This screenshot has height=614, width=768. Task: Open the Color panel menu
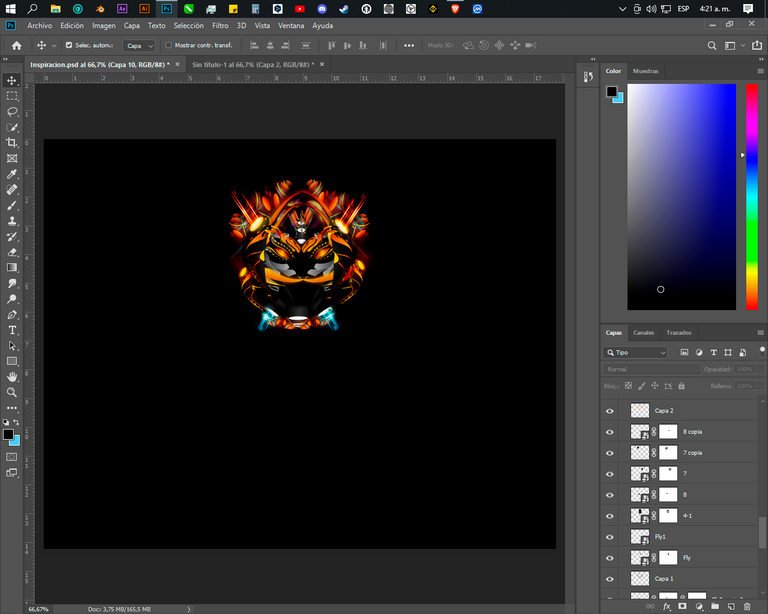(x=760, y=71)
